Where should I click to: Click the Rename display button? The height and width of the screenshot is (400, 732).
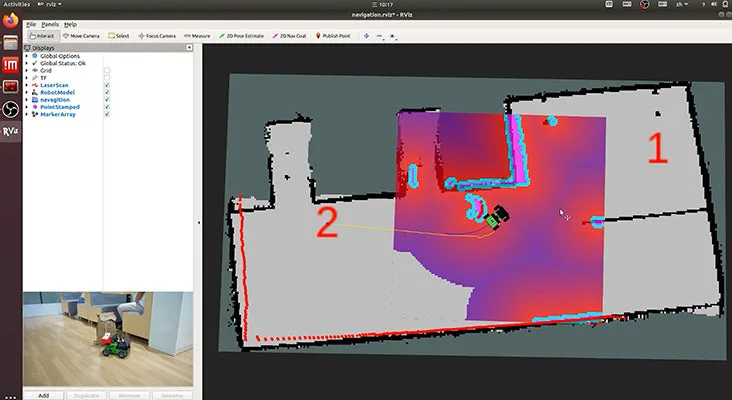tap(172, 395)
